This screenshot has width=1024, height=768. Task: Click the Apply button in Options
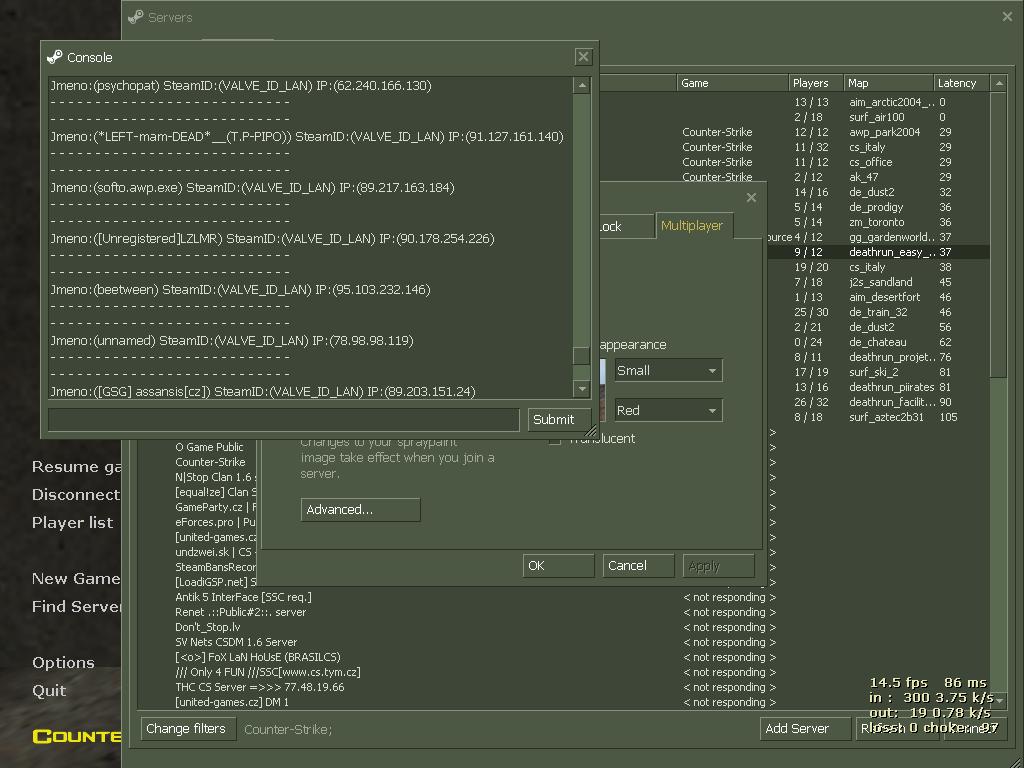718,566
